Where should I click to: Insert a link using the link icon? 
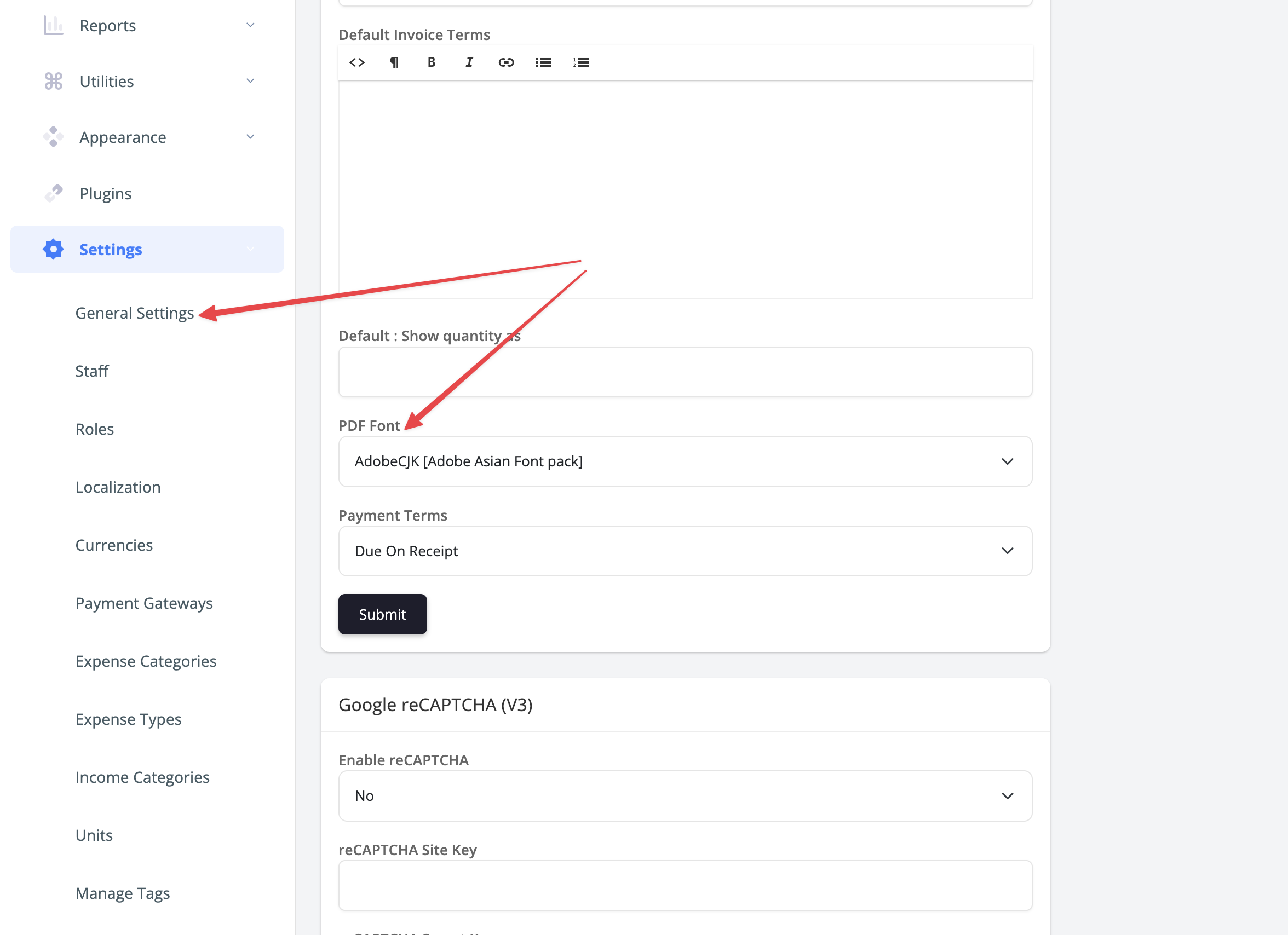pyautogui.click(x=506, y=62)
